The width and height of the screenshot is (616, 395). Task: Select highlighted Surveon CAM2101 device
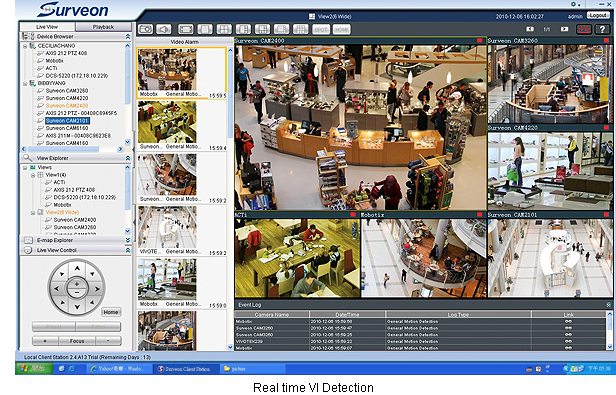(x=67, y=121)
